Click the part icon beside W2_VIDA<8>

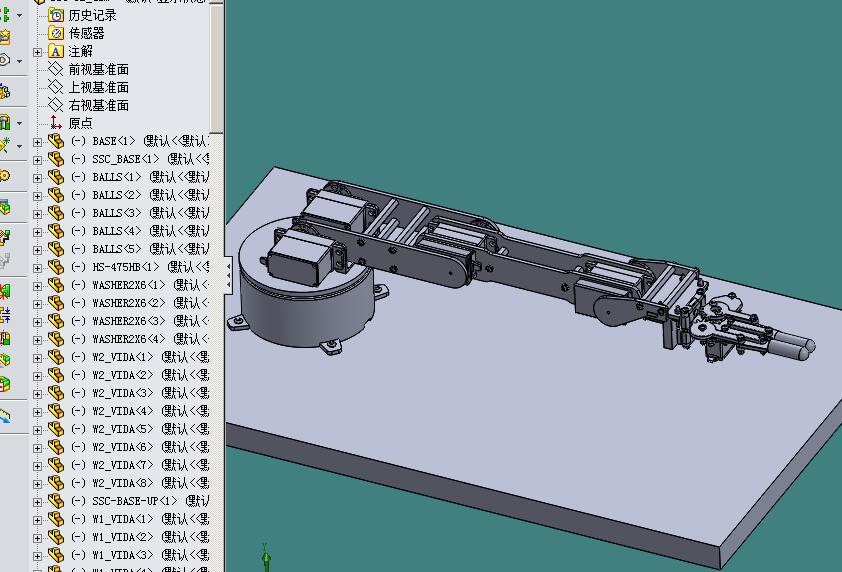click(56, 483)
